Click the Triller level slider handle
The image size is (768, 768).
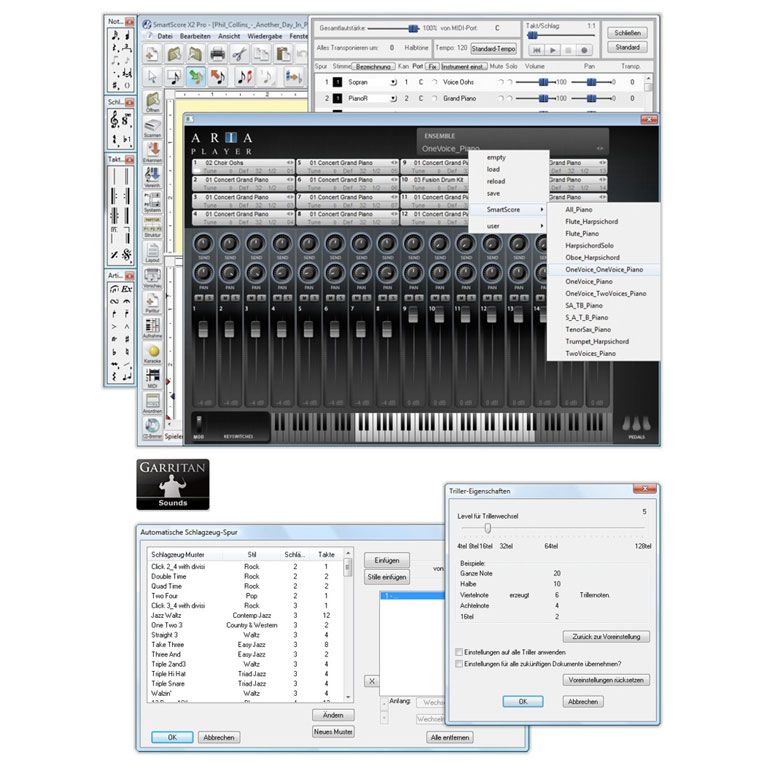(x=488, y=528)
